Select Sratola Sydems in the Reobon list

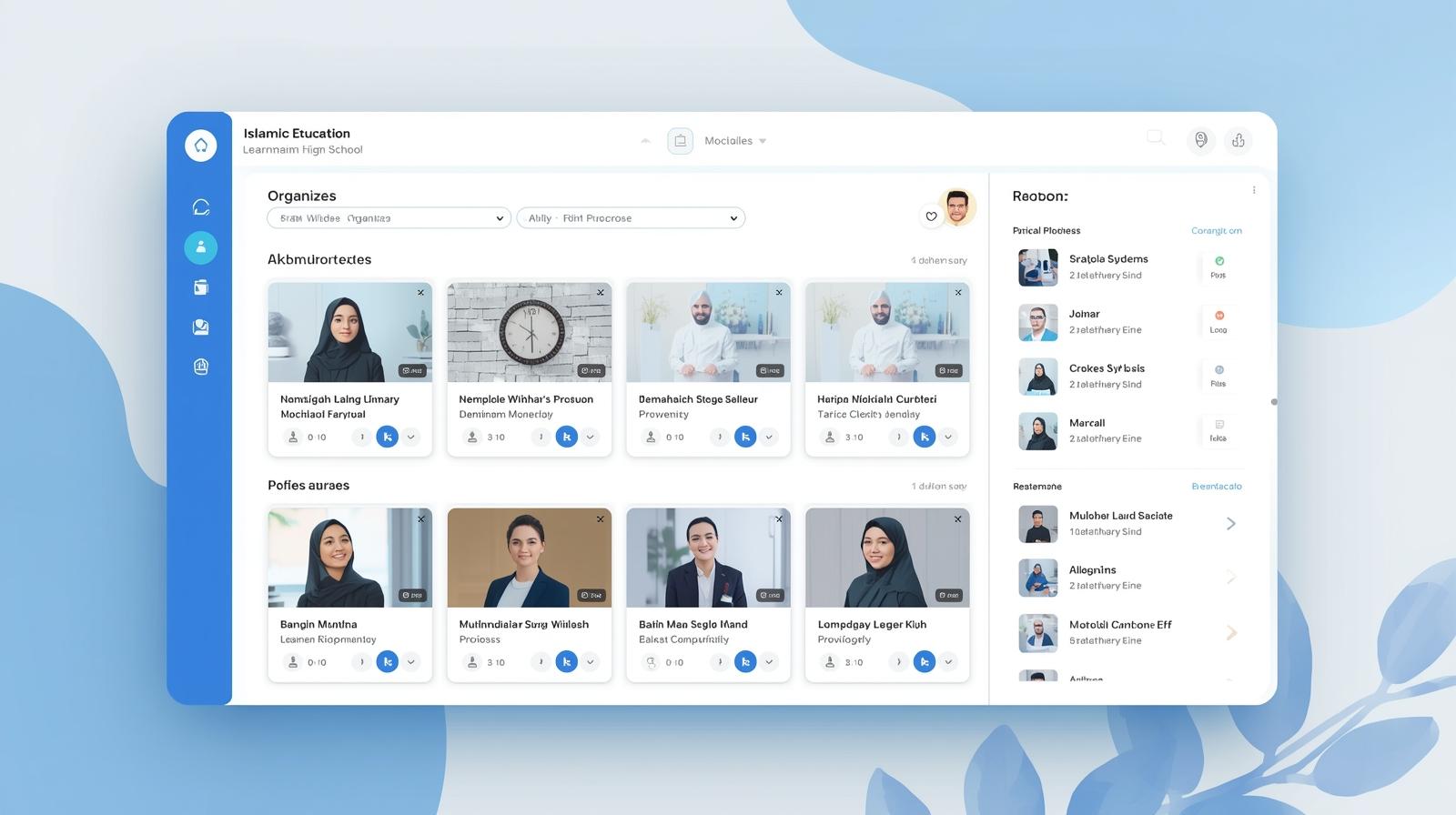(1129, 267)
